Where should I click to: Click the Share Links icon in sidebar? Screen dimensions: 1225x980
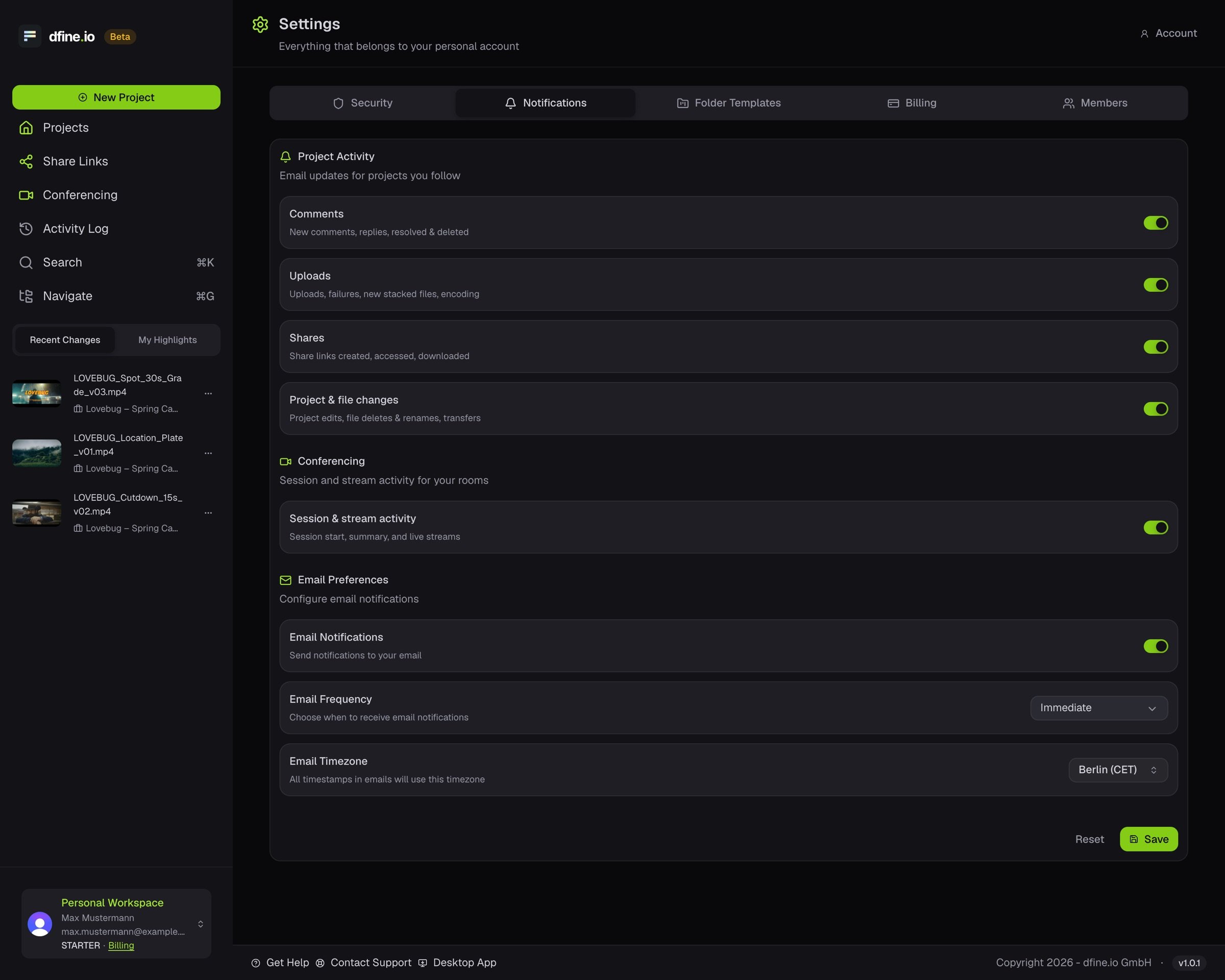(x=26, y=161)
